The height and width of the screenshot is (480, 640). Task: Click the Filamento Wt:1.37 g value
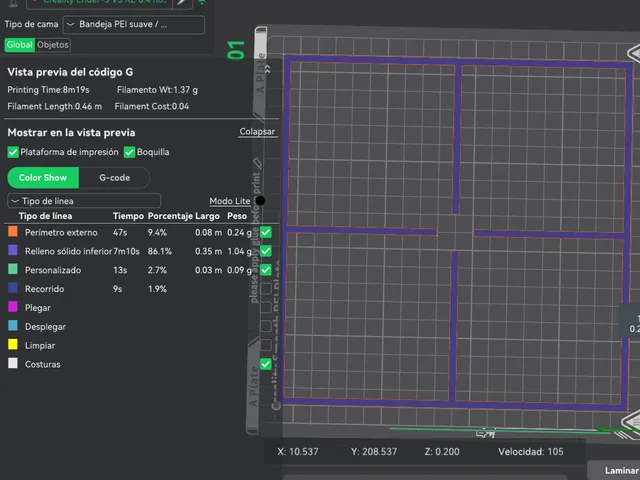point(157,90)
